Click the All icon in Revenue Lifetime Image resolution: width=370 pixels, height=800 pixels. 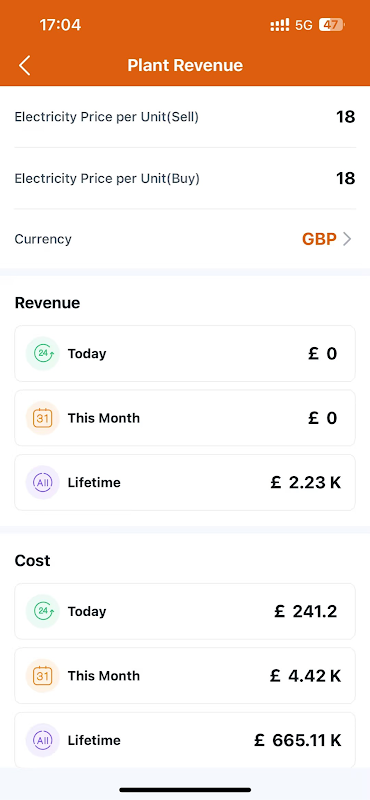(43, 482)
